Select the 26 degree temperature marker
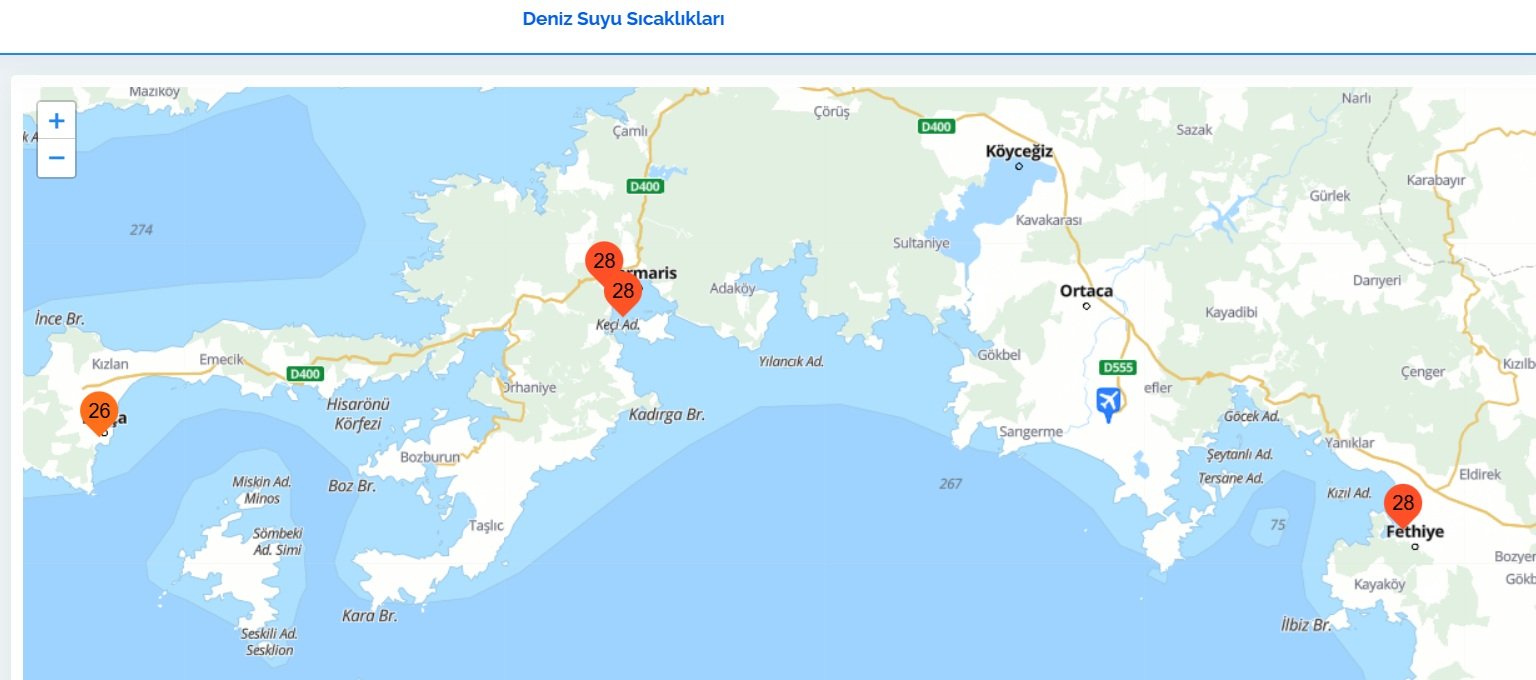The width and height of the screenshot is (1536, 680). pos(99,413)
